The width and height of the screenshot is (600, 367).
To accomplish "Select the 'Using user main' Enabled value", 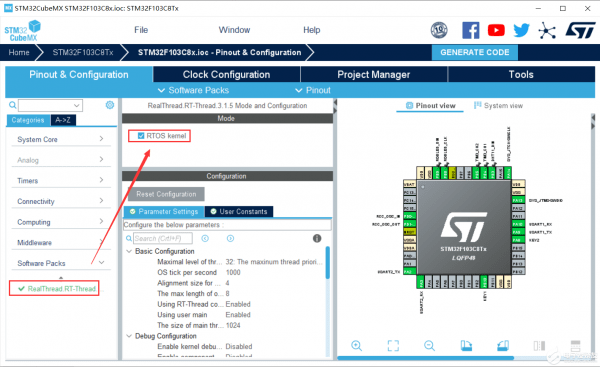I will [238, 315].
